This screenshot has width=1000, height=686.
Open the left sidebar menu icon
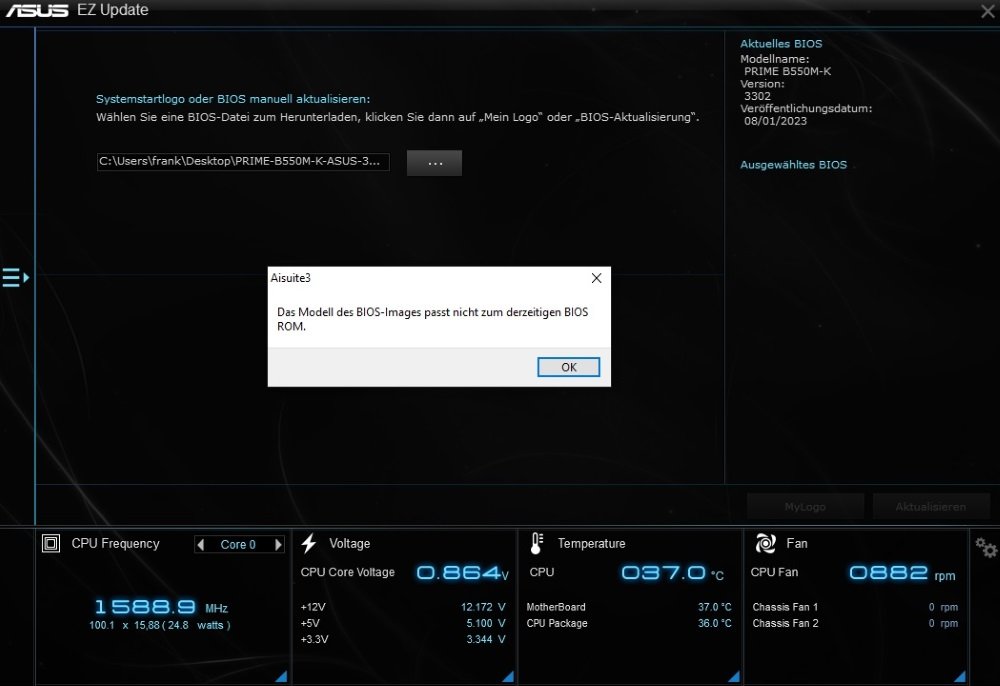click(x=15, y=277)
